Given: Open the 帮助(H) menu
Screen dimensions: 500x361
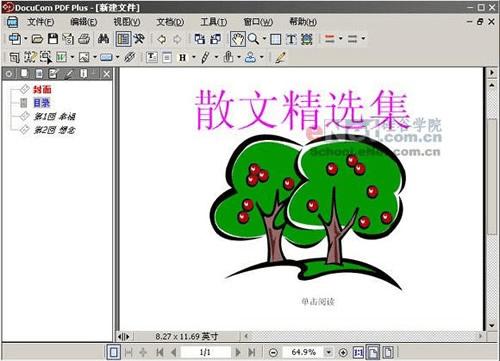Looking at the screenshot, I should click(303, 22).
